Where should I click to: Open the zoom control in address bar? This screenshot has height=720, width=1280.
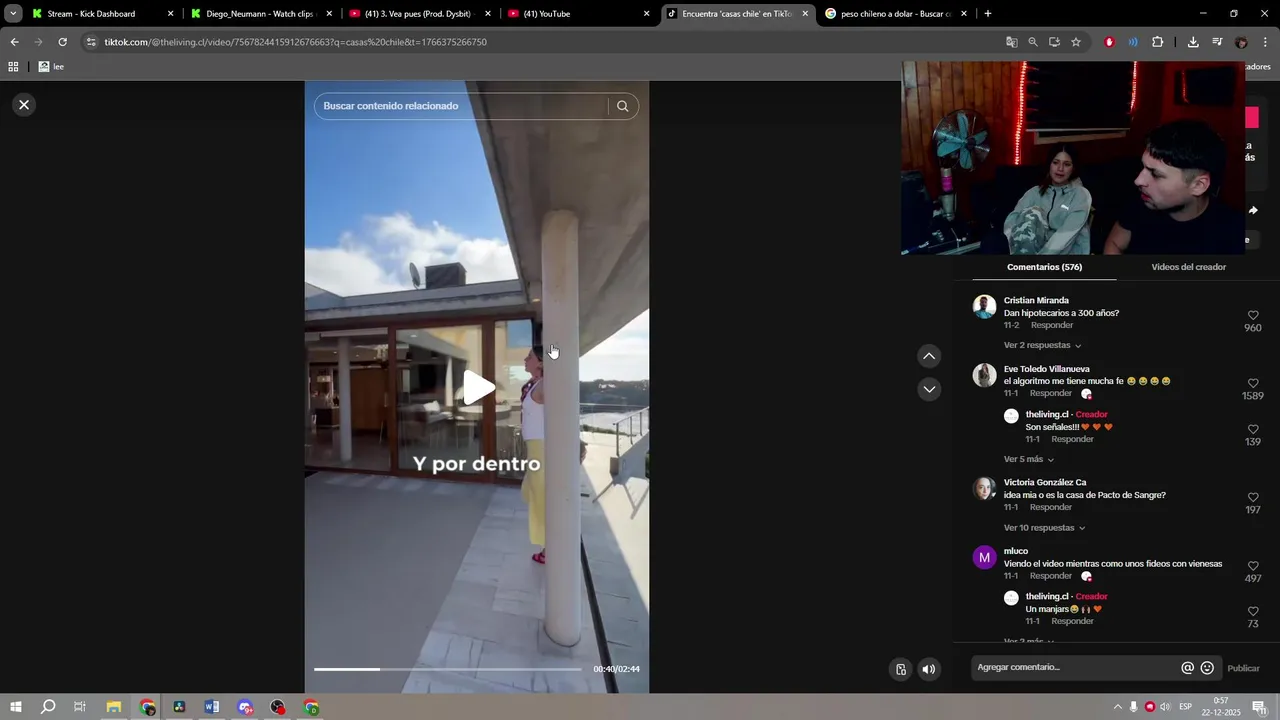tap(1033, 42)
